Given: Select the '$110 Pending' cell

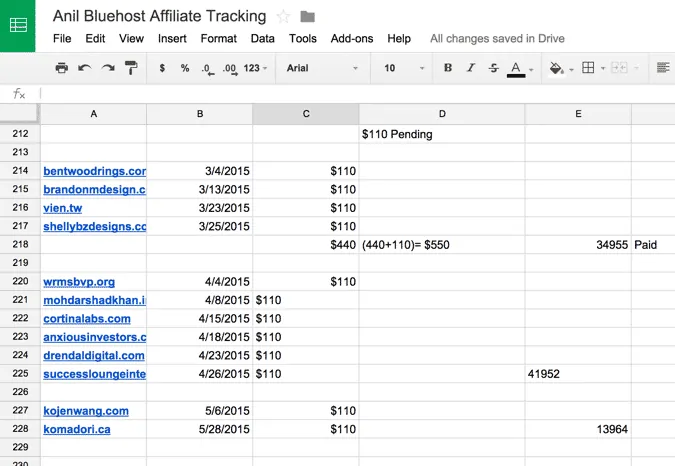Looking at the screenshot, I should 442,134.
